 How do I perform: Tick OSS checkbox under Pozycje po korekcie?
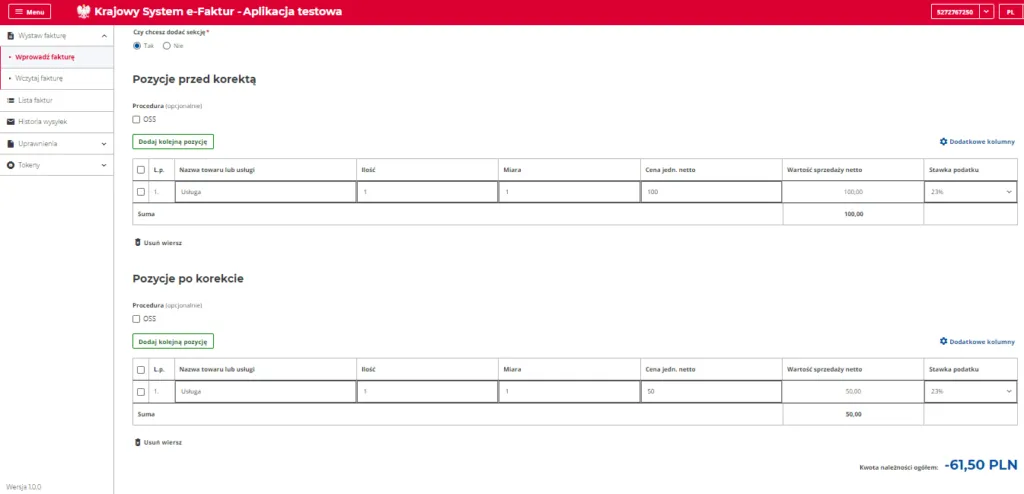(136, 320)
